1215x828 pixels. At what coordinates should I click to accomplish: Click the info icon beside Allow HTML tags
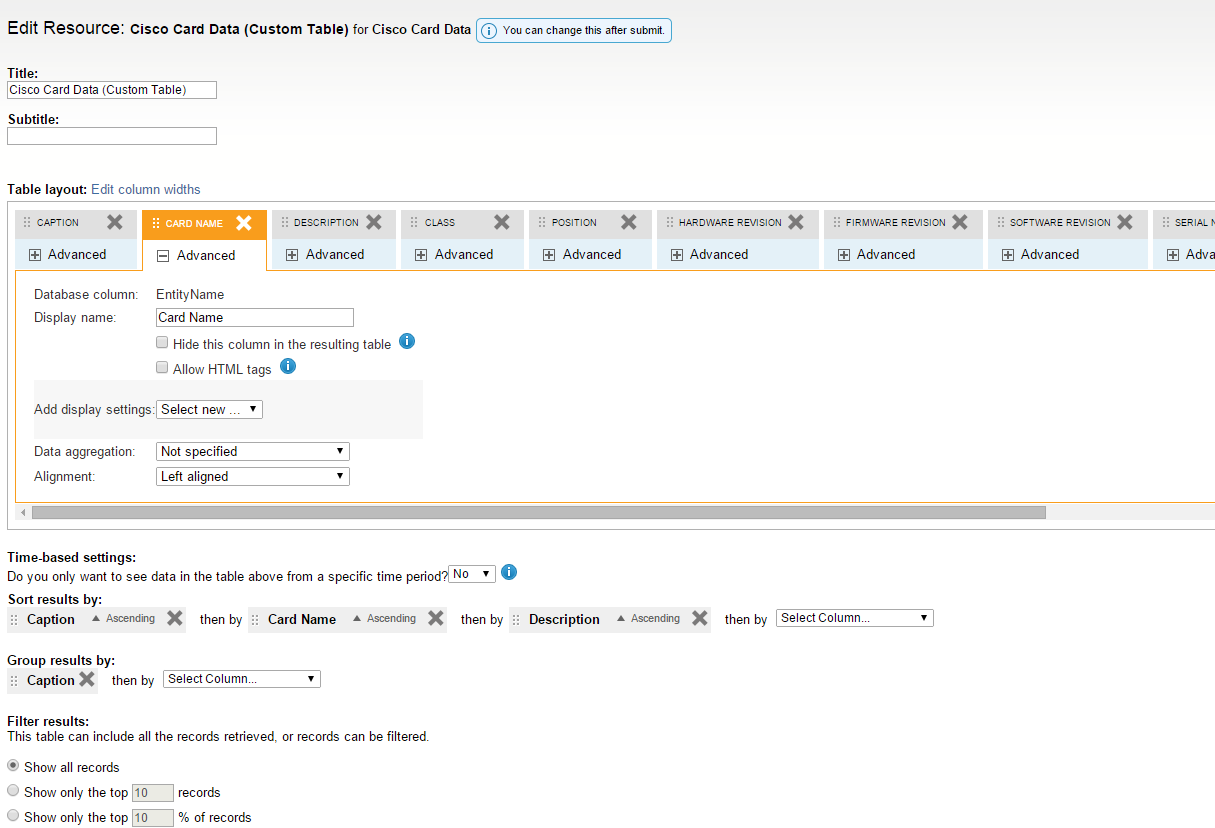tap(288, 366)
